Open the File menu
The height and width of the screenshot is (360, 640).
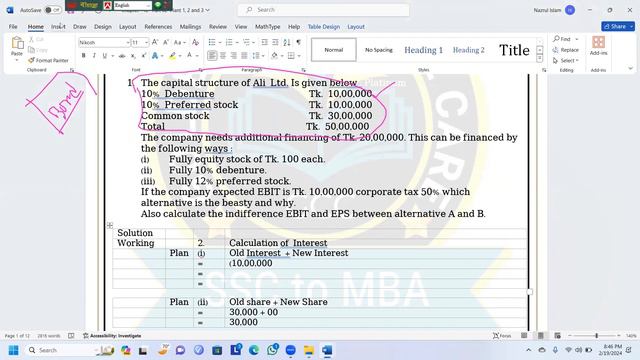click(13, 27)
